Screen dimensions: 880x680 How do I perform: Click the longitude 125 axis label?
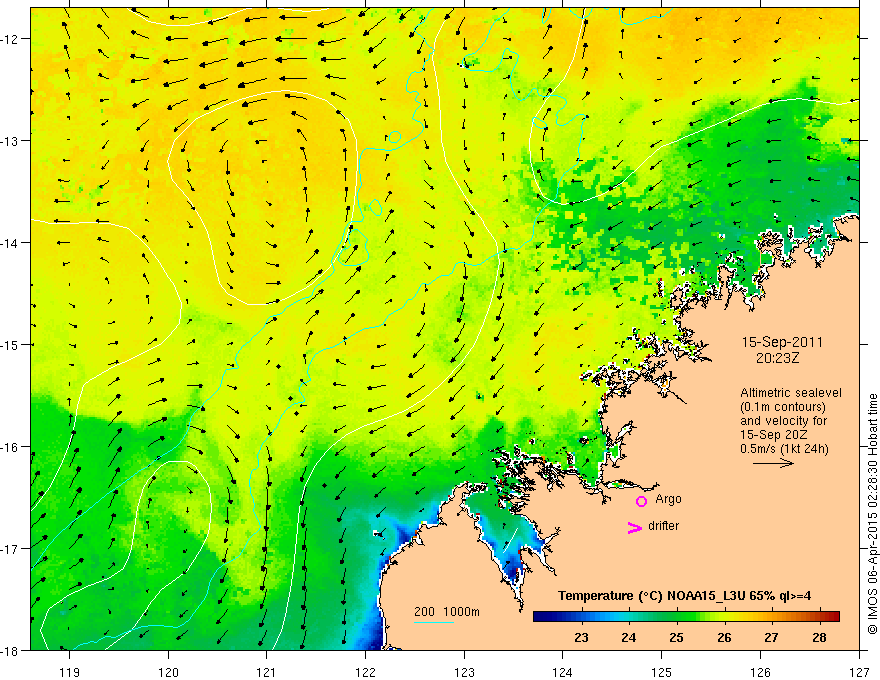tap(661, 672)
